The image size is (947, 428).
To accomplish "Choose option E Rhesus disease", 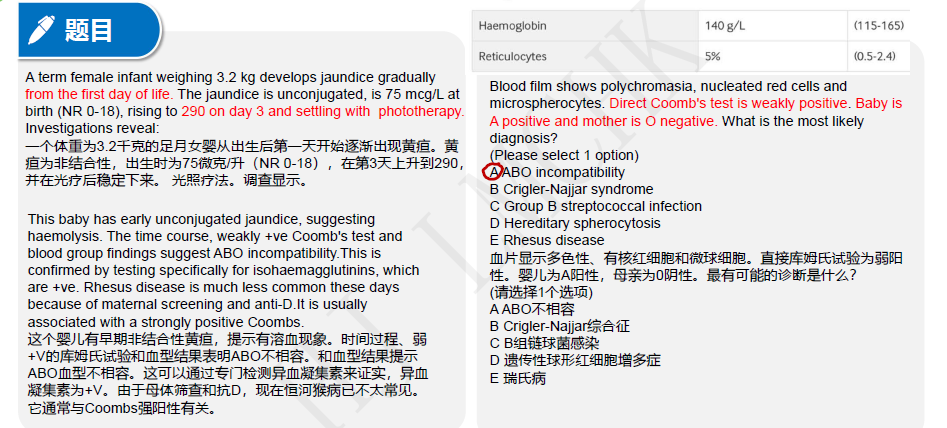I will [547, 240].
